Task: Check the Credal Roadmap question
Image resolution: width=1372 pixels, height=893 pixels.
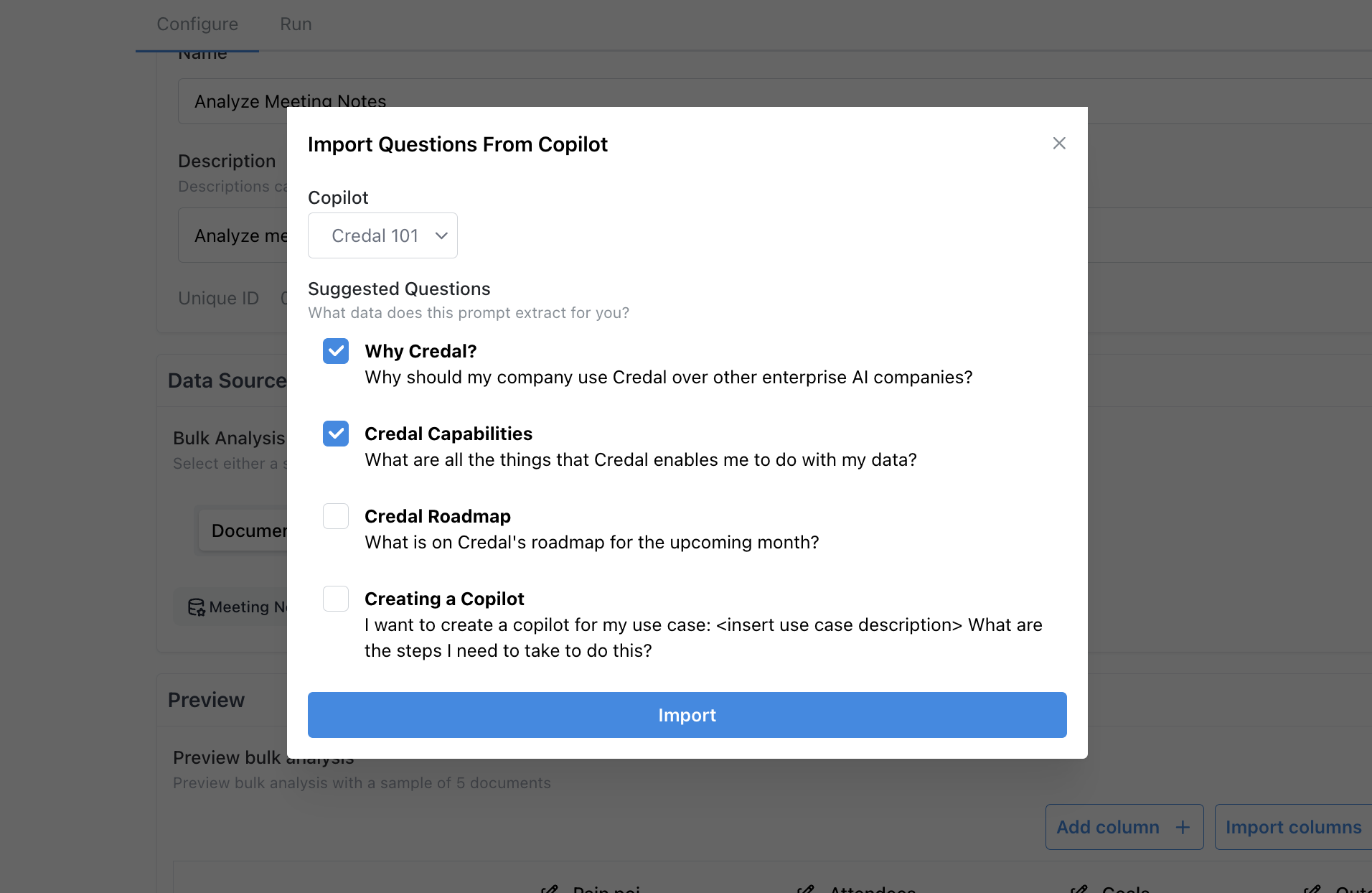Action: click(335, 516)
